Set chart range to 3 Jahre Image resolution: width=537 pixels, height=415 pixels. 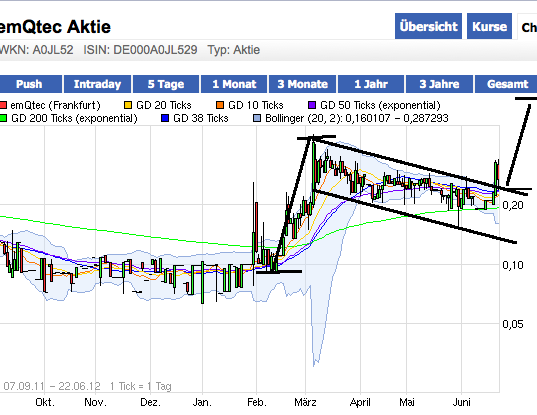439,84
